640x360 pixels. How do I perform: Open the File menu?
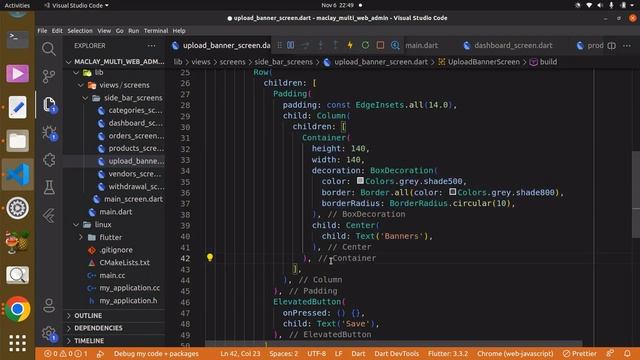(x=42, y=31)
